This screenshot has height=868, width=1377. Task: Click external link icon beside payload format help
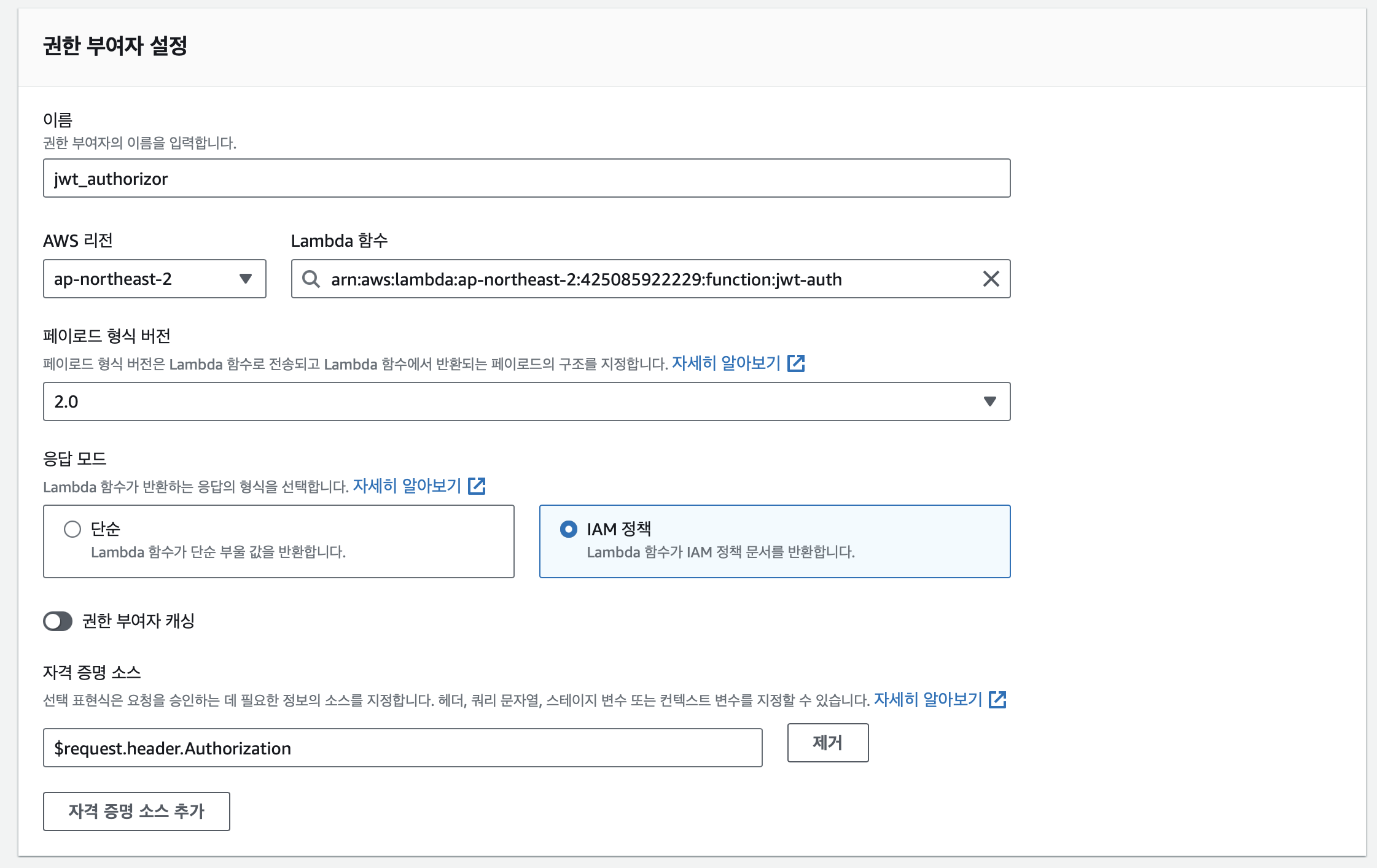point(796,363)
